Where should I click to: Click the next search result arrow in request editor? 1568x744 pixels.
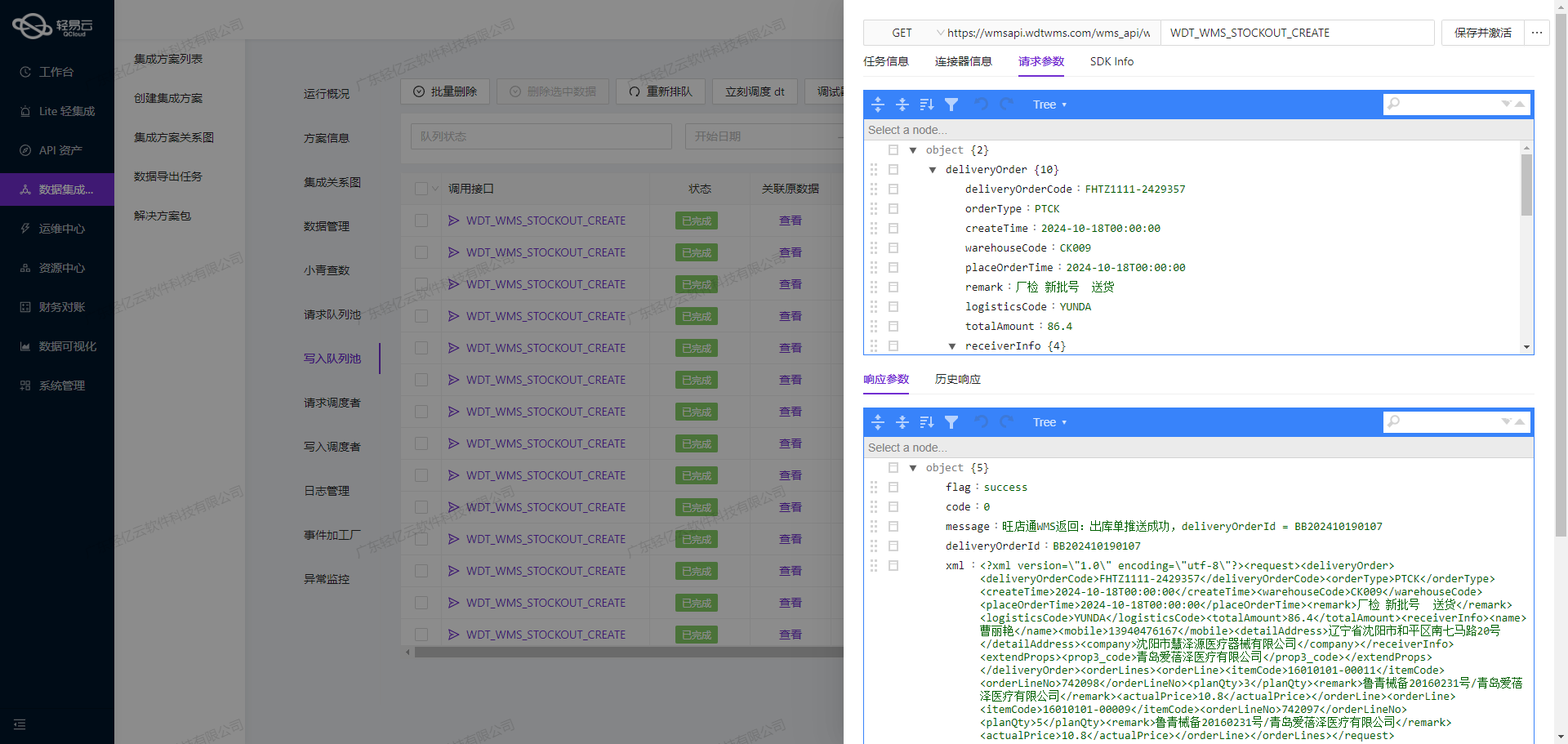[x=1507, y=104]
